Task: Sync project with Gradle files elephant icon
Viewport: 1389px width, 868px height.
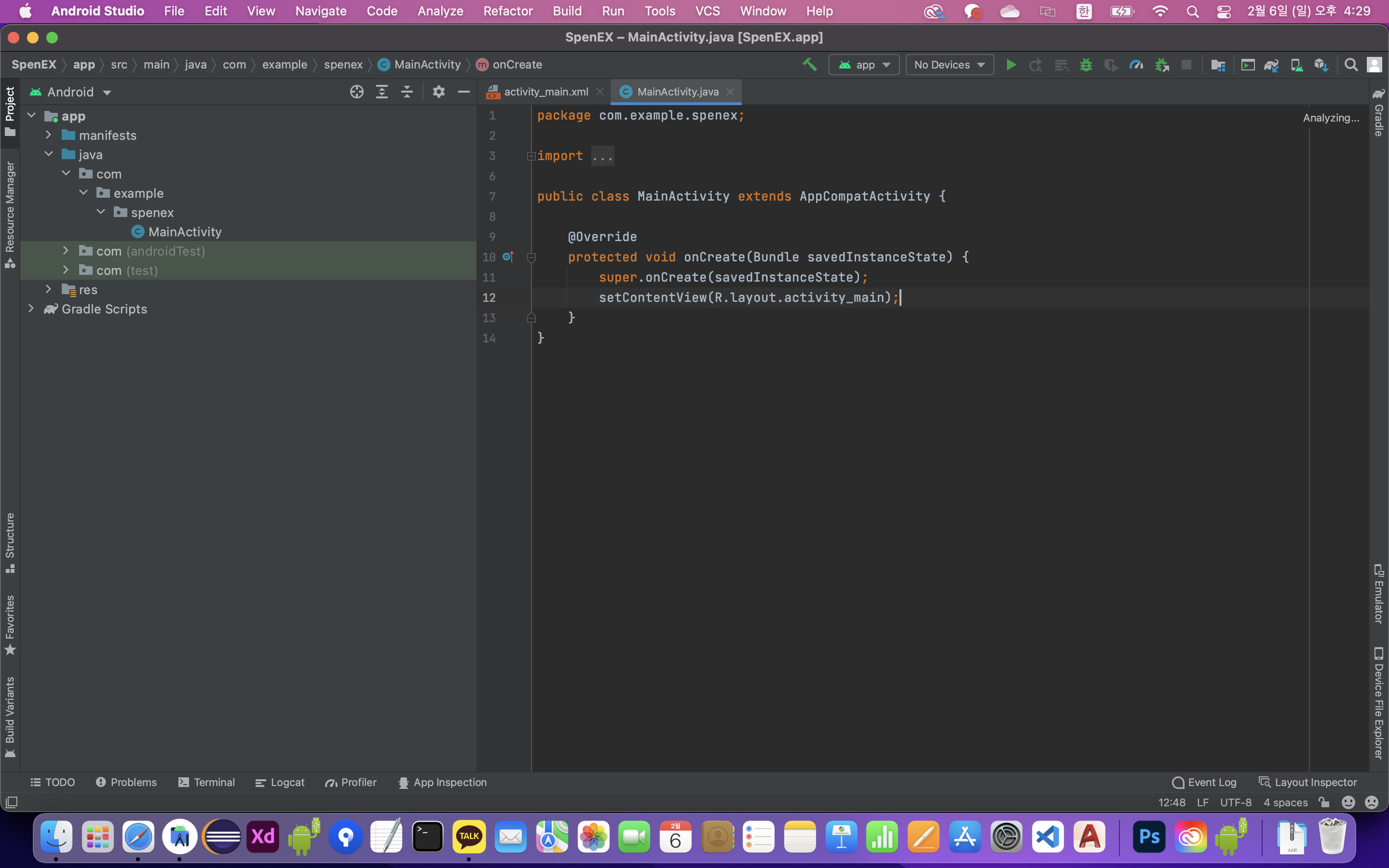Action: pos(1271,65)
